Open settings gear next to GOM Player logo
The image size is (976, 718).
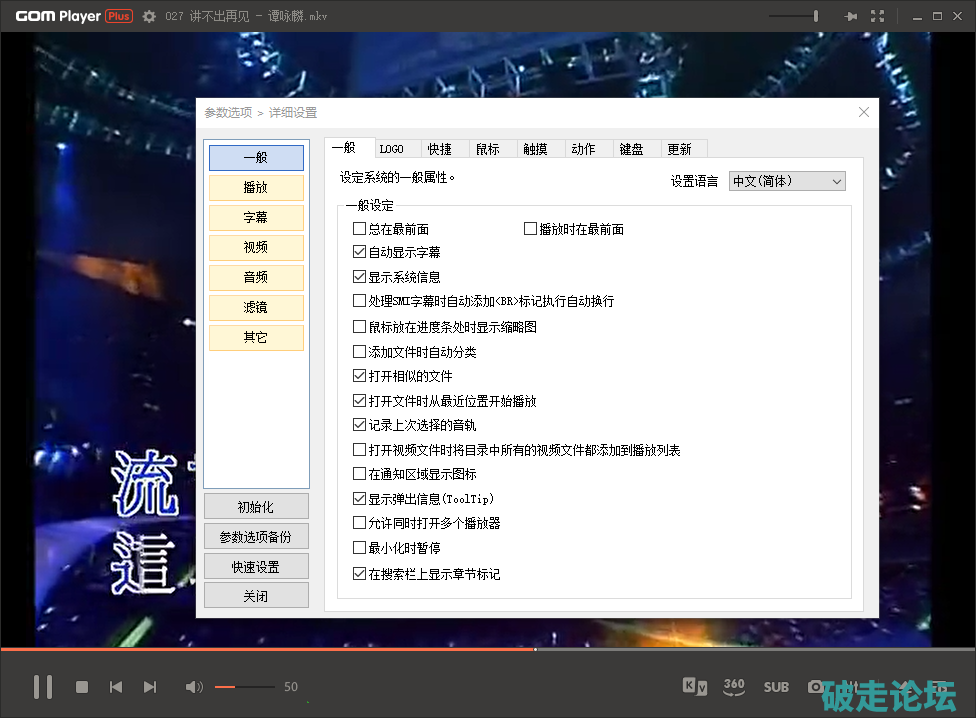pyautogui.click(x=149, y=16)
